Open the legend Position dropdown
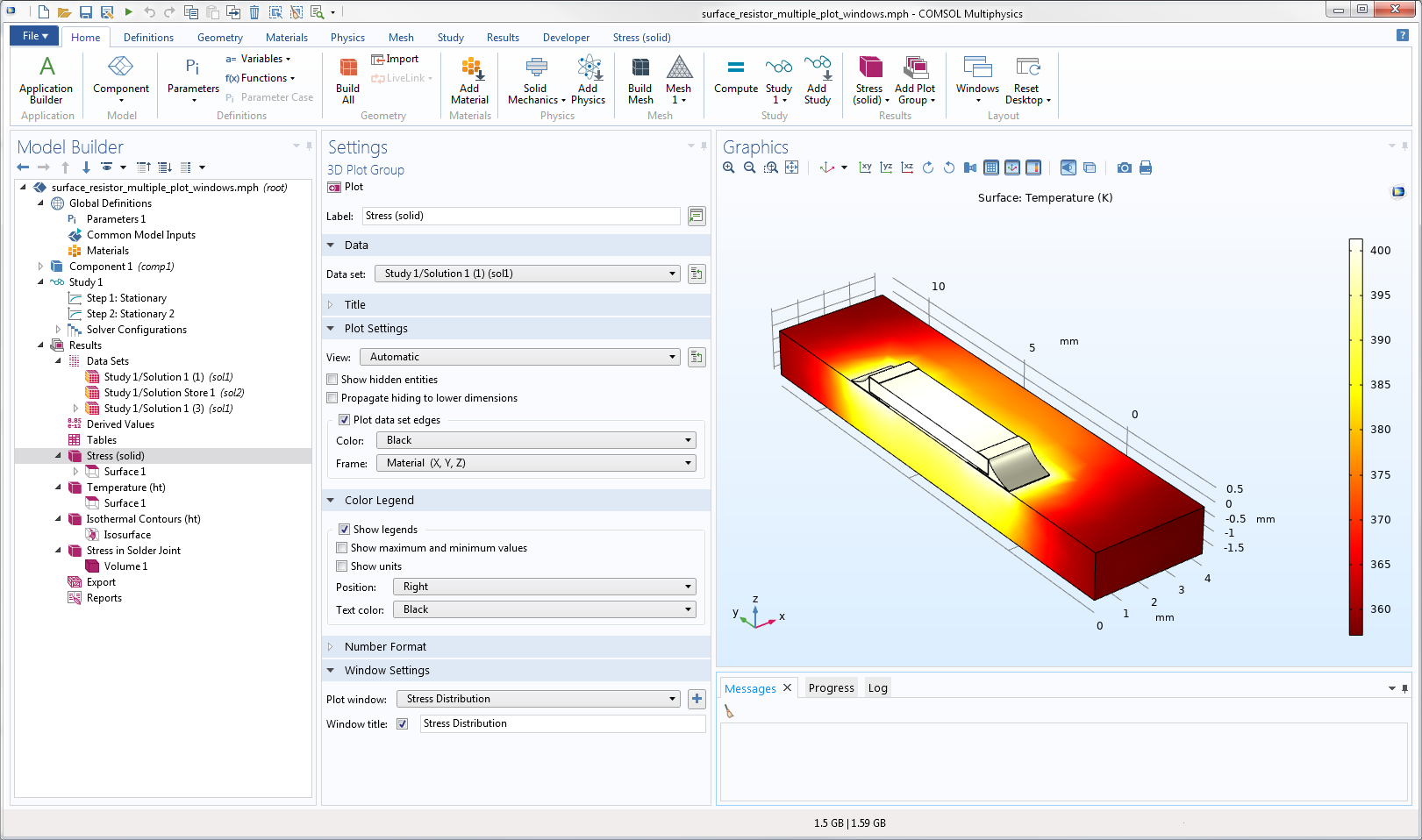 pyautogui.click(x=544, y=587)
